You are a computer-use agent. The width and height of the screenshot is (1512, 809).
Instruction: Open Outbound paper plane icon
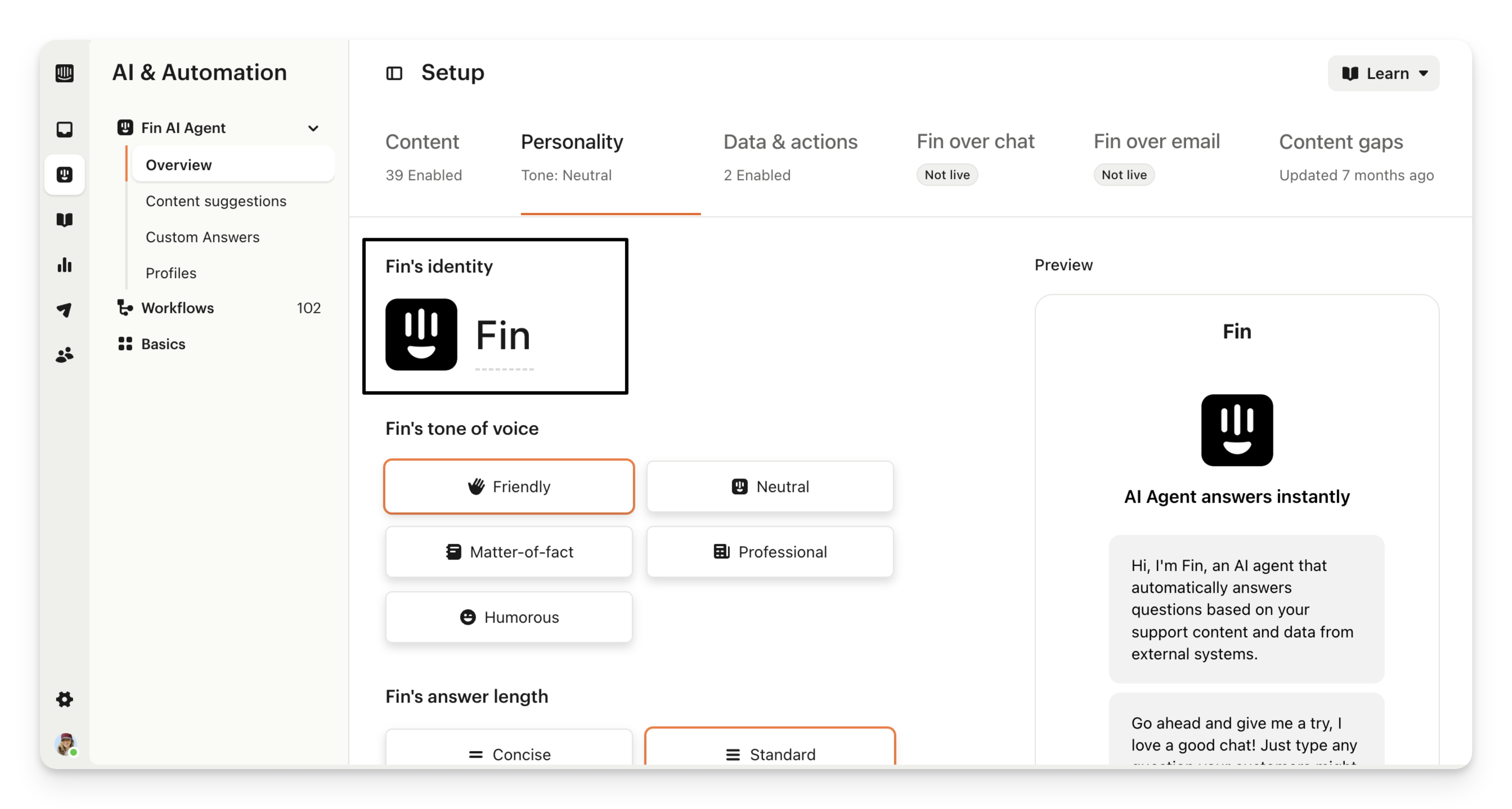65,310
